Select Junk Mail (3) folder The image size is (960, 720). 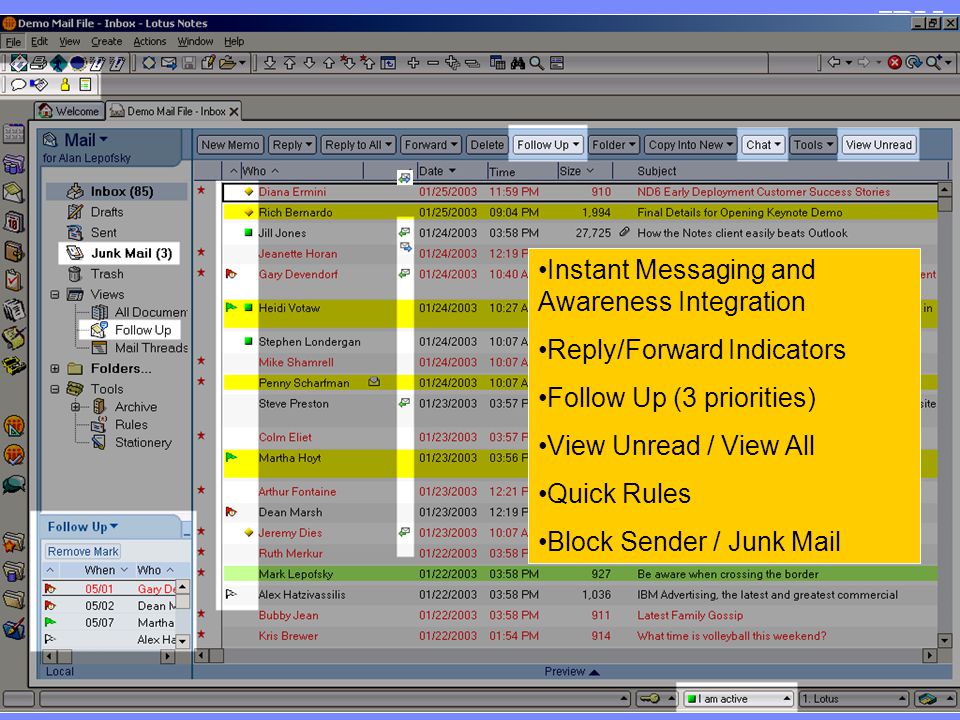point(119,253)
